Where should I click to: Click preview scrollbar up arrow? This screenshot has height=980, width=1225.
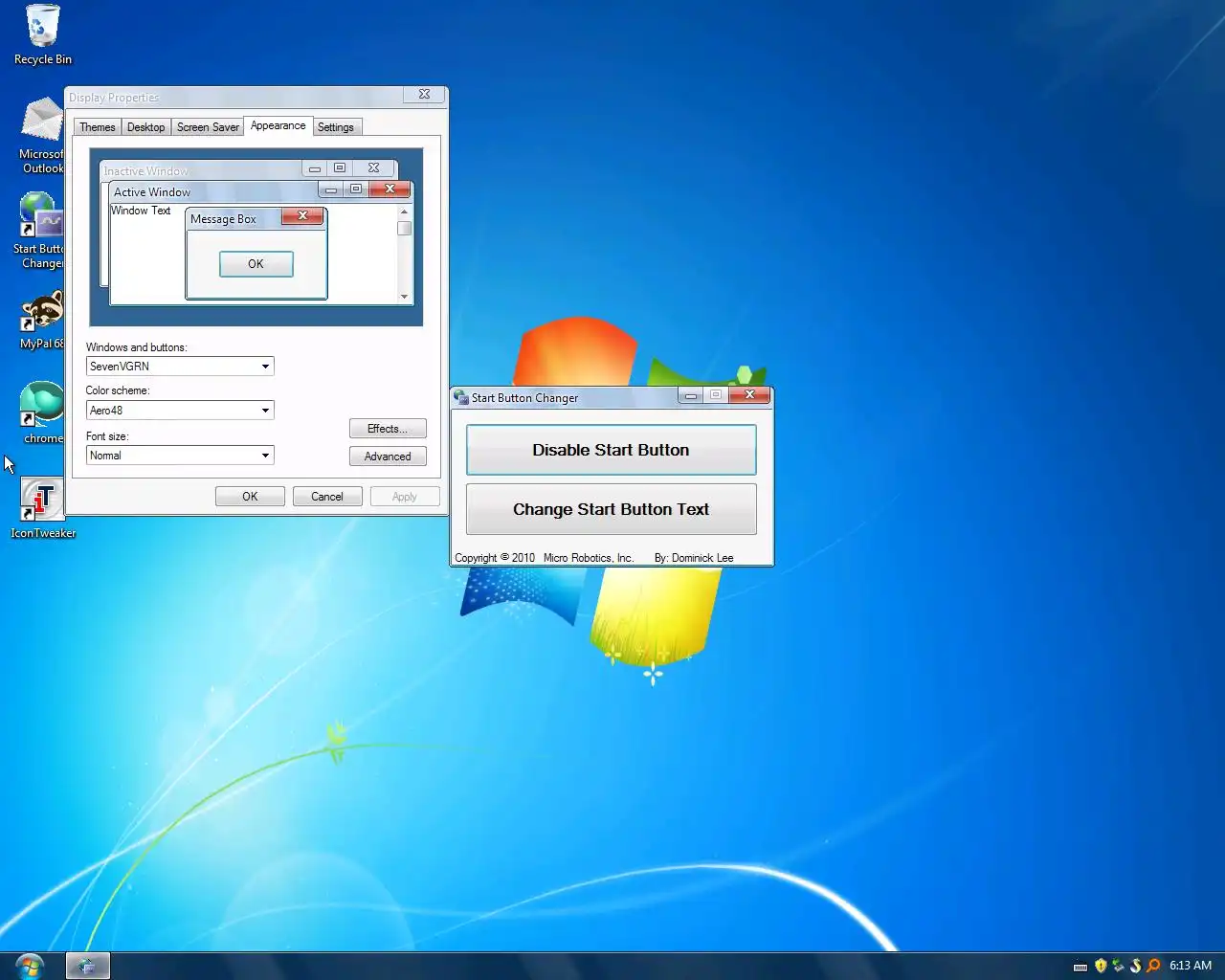coord(405,212)
